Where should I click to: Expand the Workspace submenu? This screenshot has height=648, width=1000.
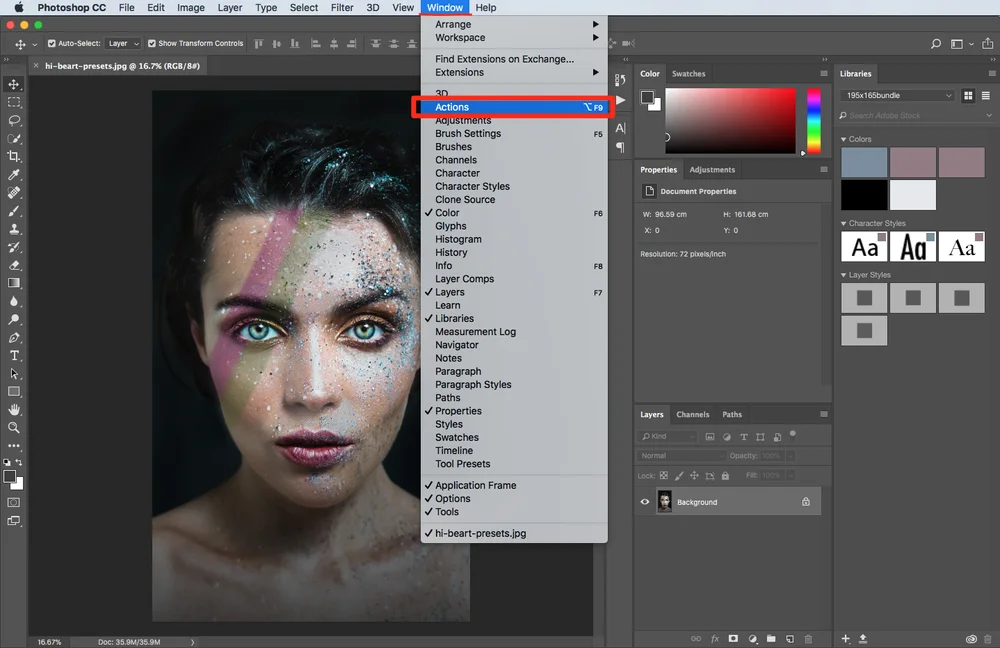(514, 38)
